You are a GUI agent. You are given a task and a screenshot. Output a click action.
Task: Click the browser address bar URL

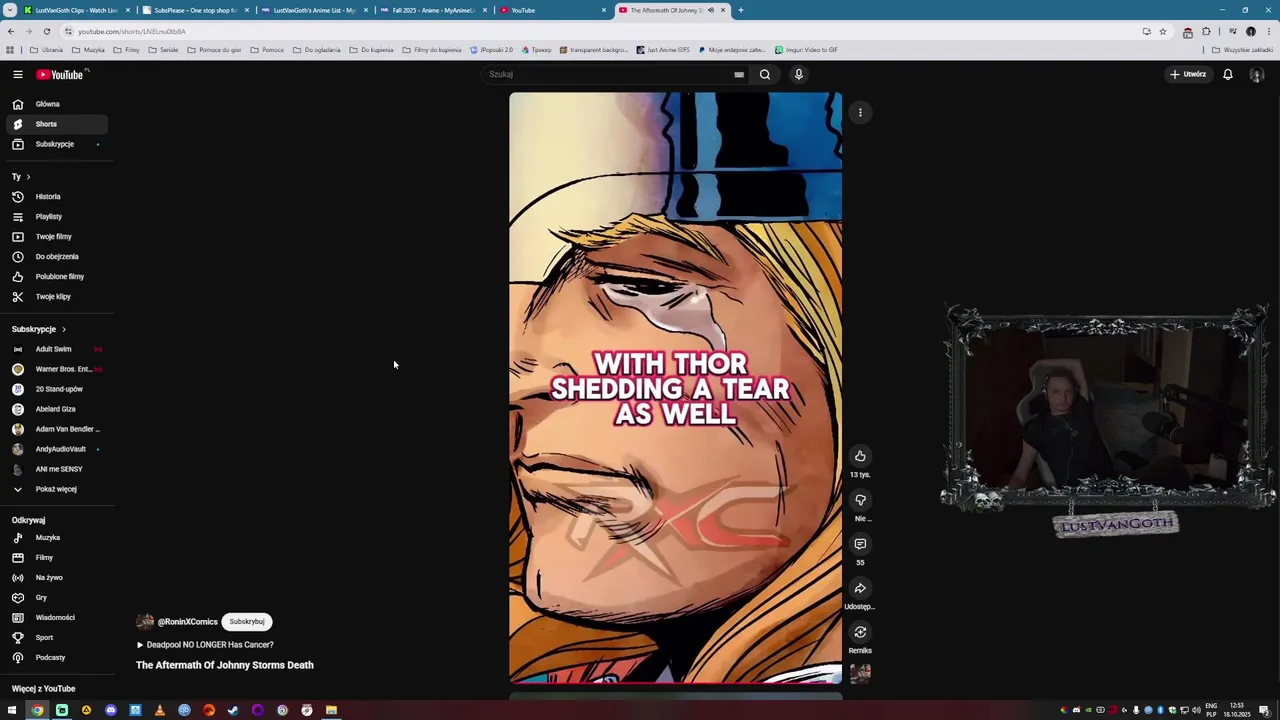(x=131, y=31)
